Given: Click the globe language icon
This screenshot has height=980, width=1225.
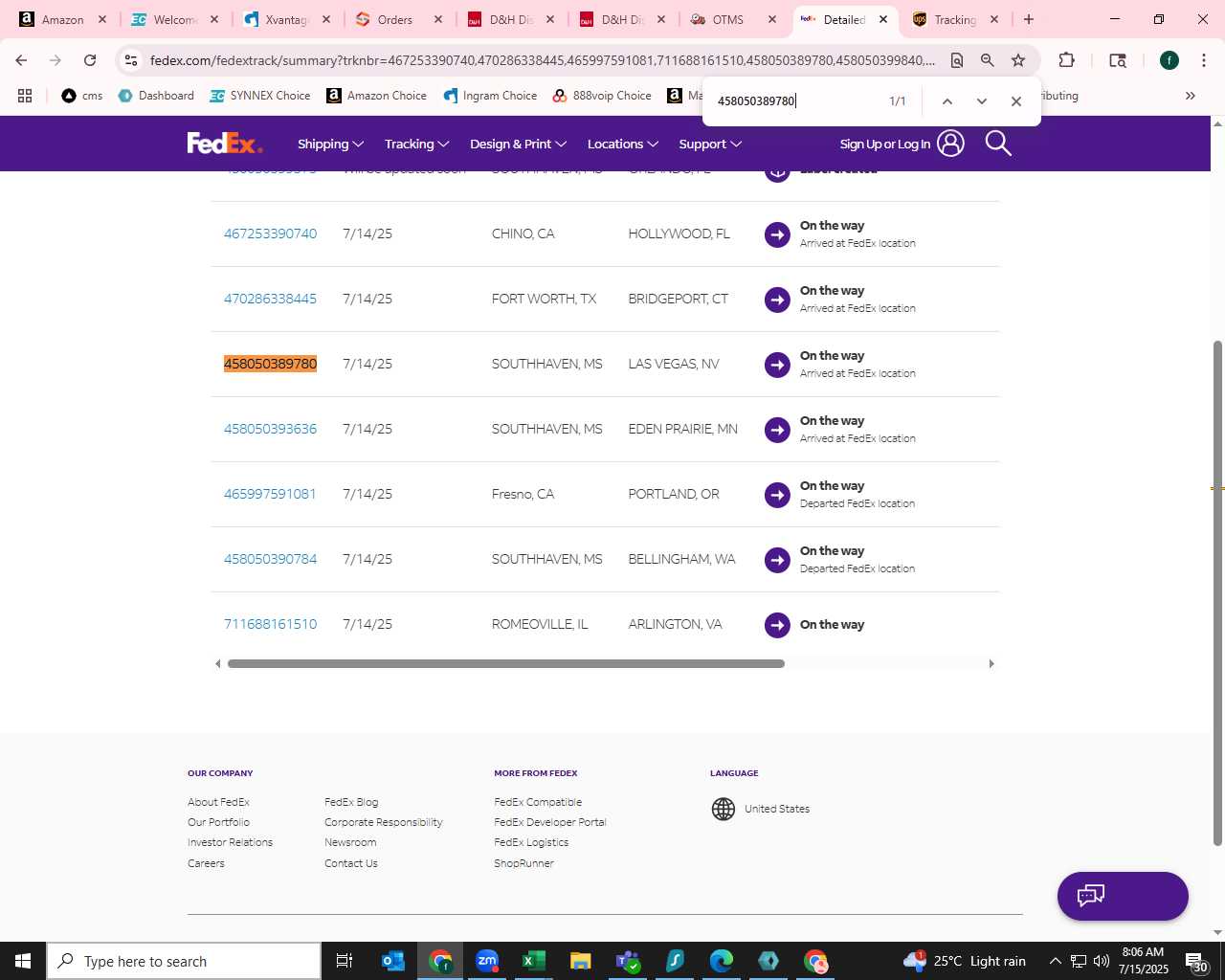Looking at the screenshot, I should point(724,810).
